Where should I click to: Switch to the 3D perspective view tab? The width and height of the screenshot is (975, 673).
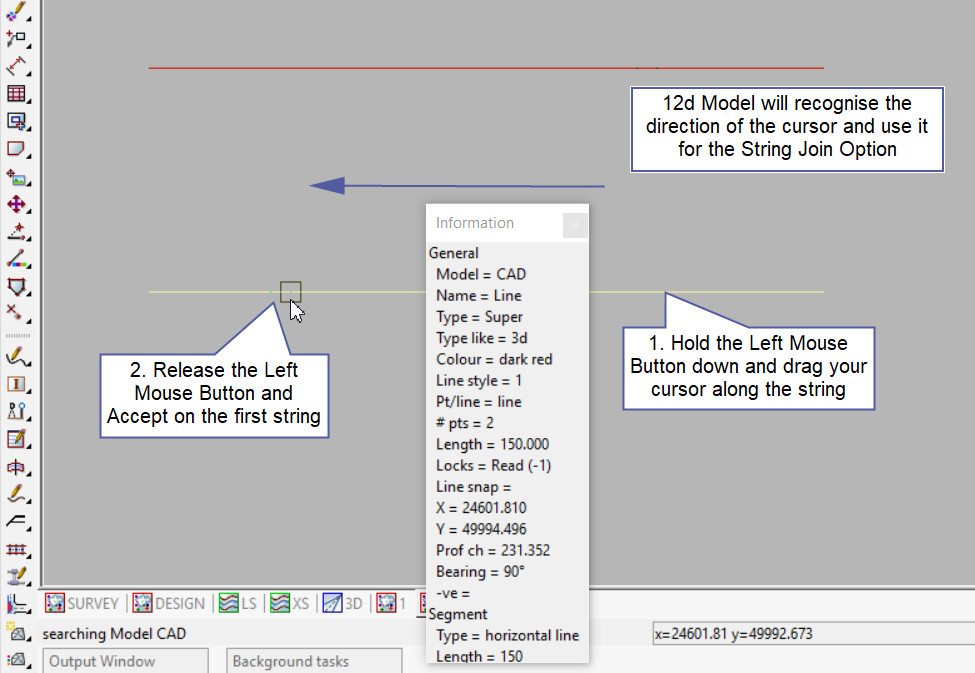tap(343, 603)
